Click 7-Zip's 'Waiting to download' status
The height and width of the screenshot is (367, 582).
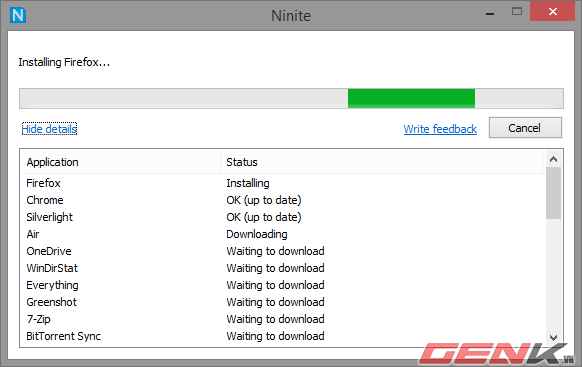click(275, 319)
